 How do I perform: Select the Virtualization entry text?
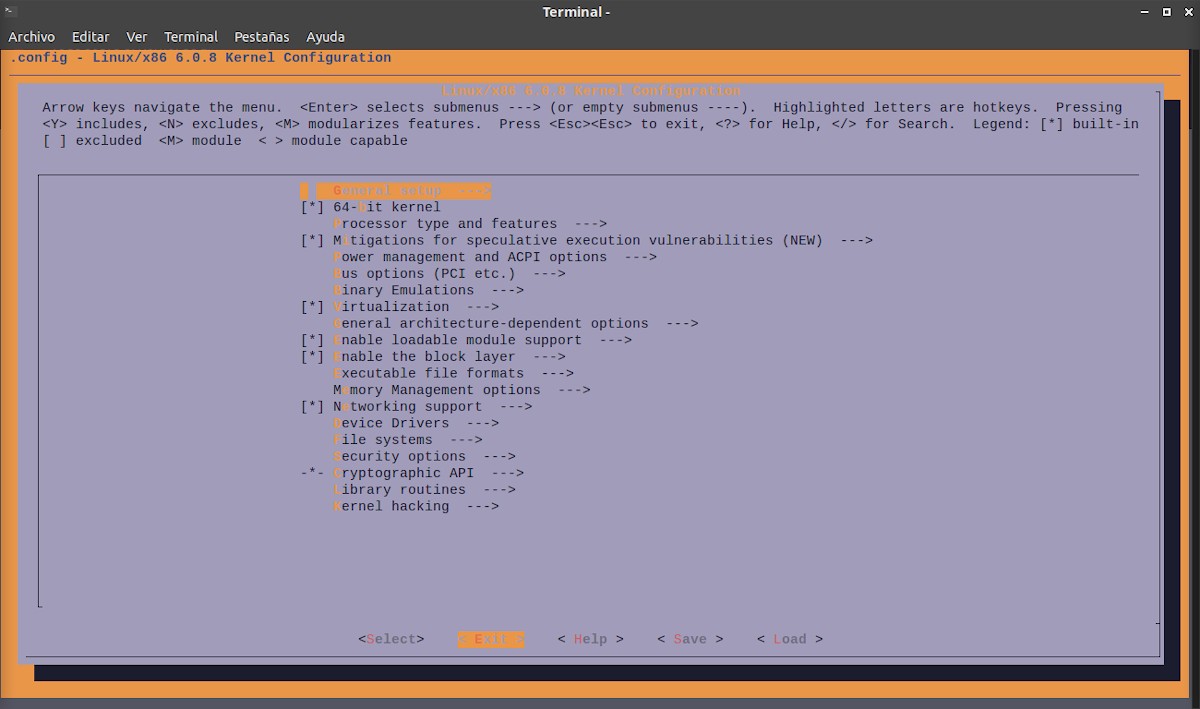coord(391,307)
